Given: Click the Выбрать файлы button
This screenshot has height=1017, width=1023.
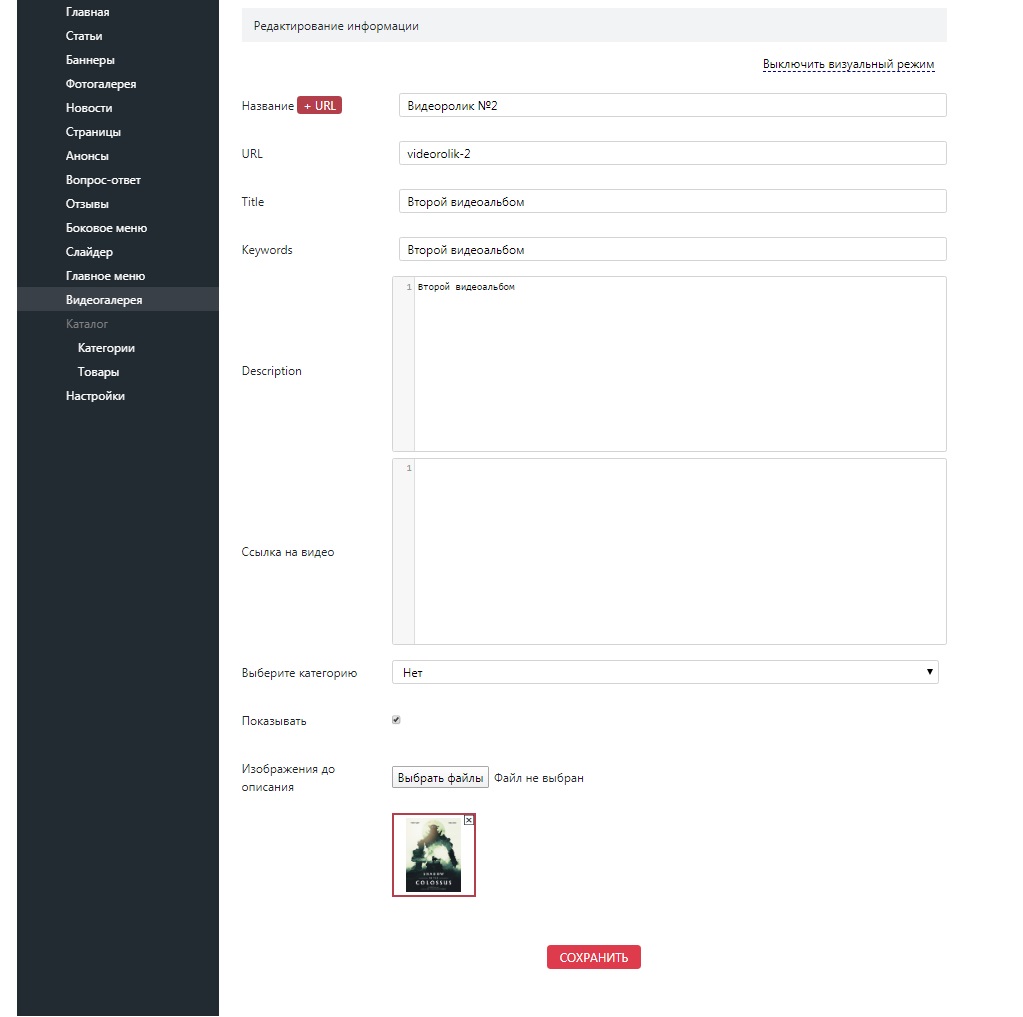Looking at the screenshot, I should [x=440, y=778].
